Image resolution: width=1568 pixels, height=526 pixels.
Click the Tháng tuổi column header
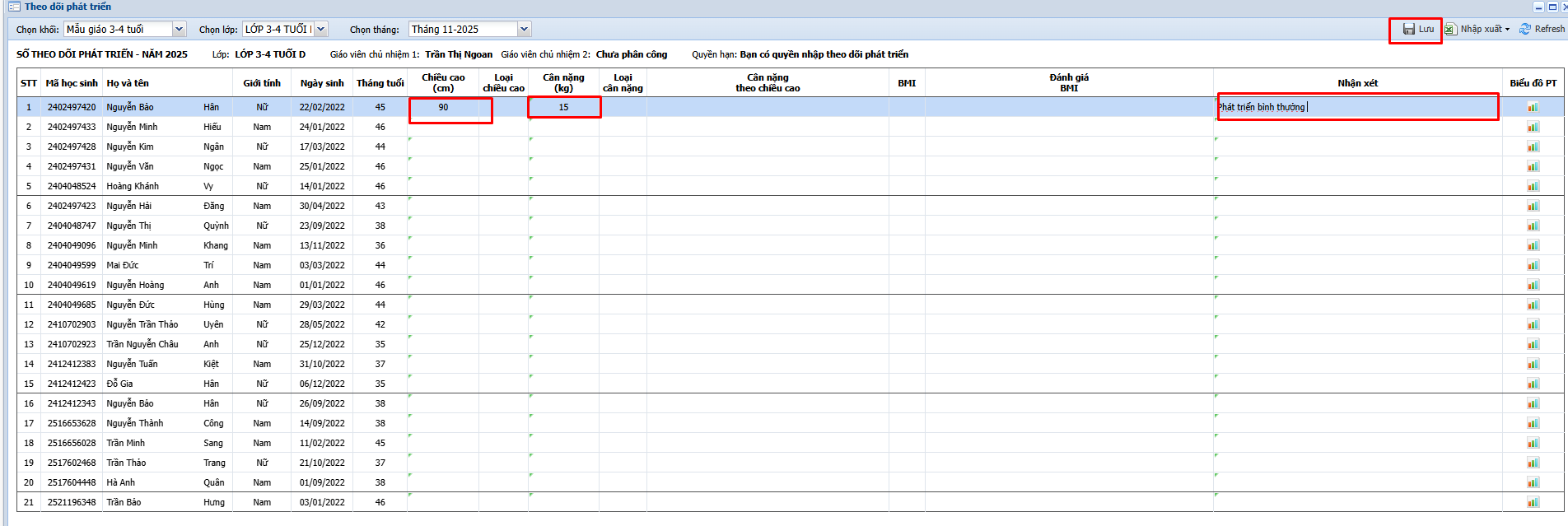pos(380,82)
